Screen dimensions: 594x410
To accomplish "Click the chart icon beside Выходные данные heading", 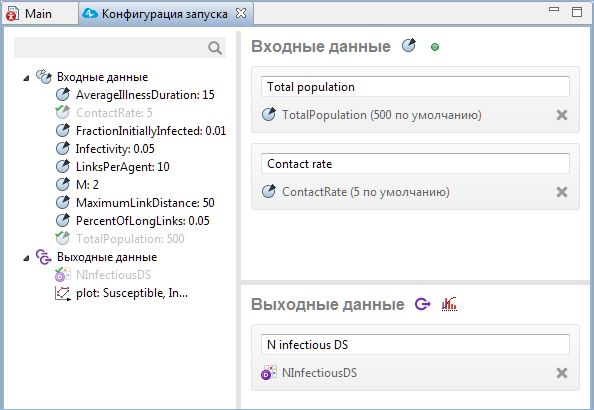I will point(449,304).
